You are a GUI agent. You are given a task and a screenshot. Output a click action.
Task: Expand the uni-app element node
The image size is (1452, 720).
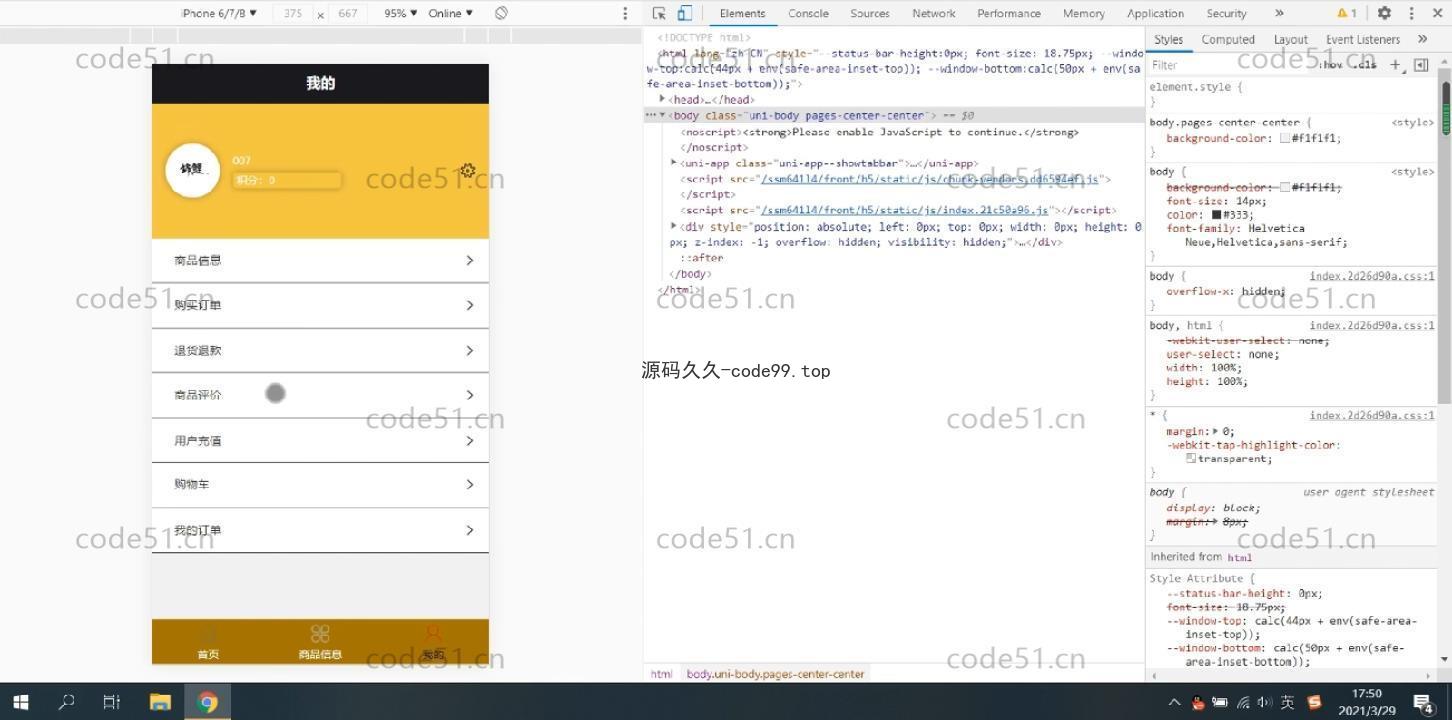[x=674, y=163]
